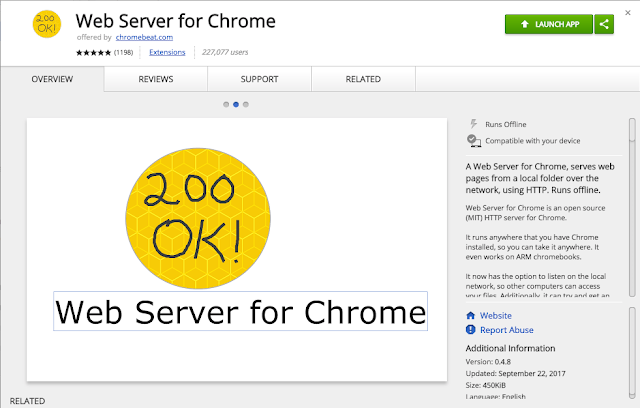This screenshot has height=408, width=640.
Task: Click the Runs Offline lightning icon
Action: click(473, 124)
